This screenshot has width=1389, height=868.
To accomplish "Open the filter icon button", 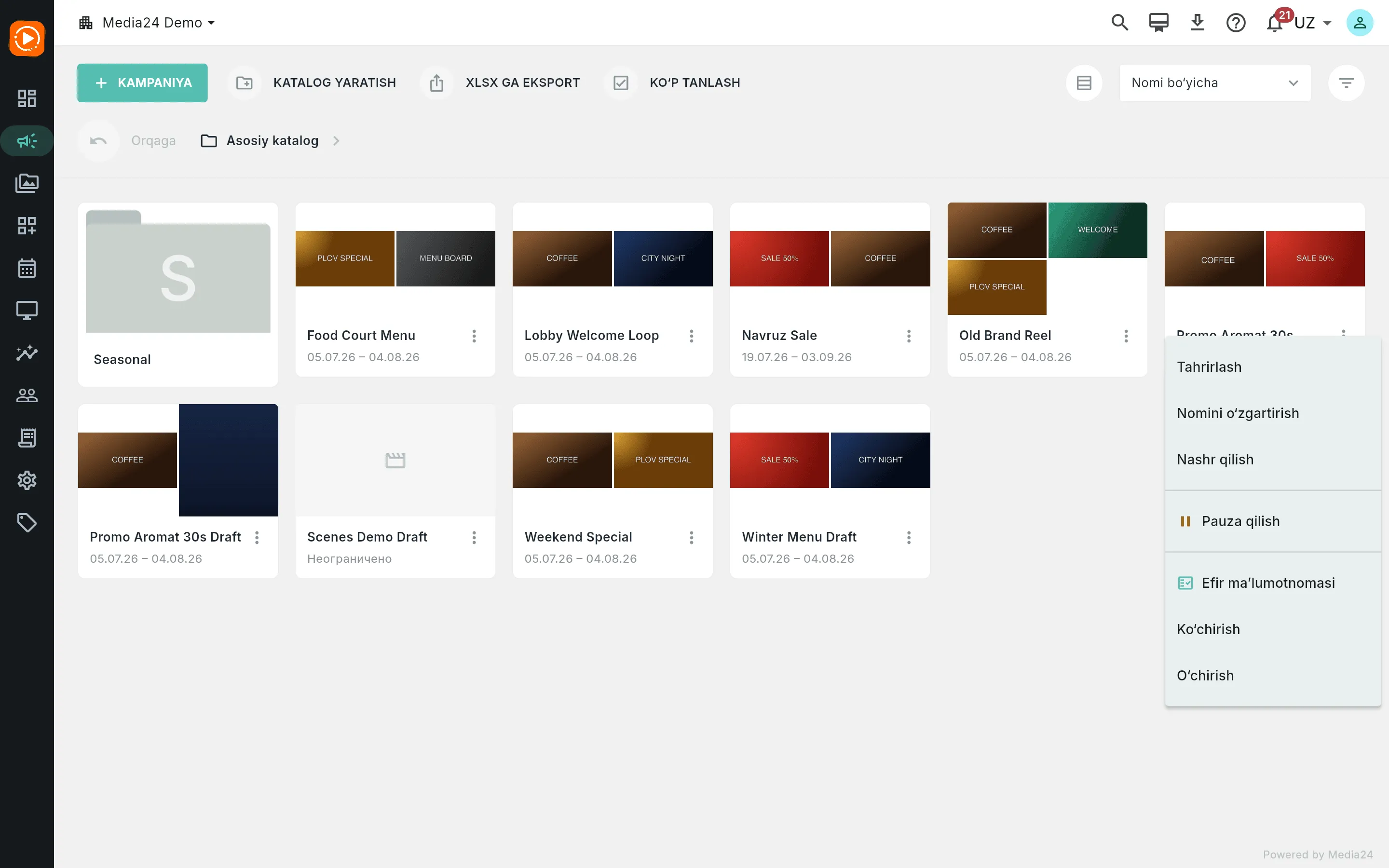I will point(1347,82).
